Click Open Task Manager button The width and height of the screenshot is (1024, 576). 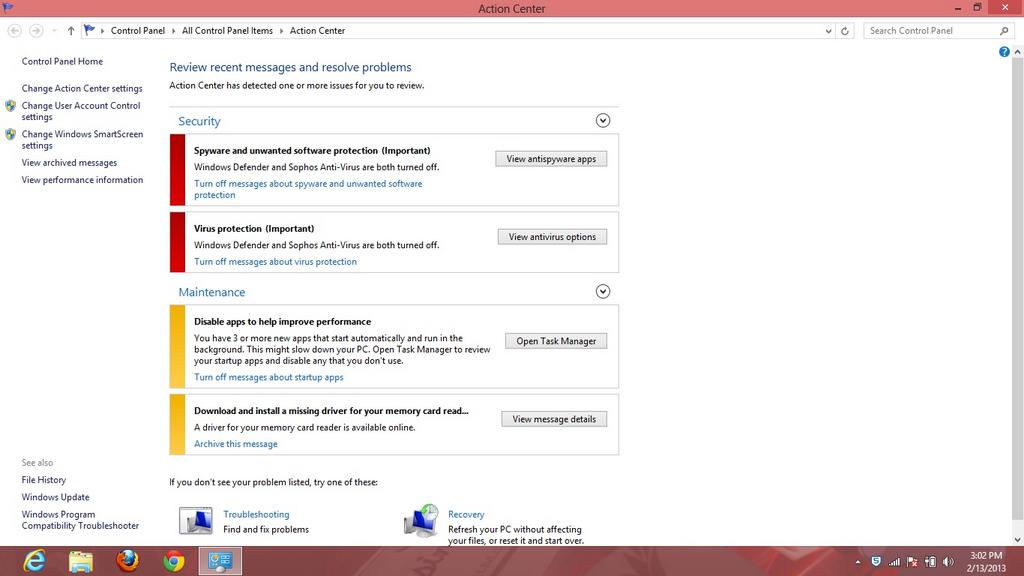(x=556, y=341)
